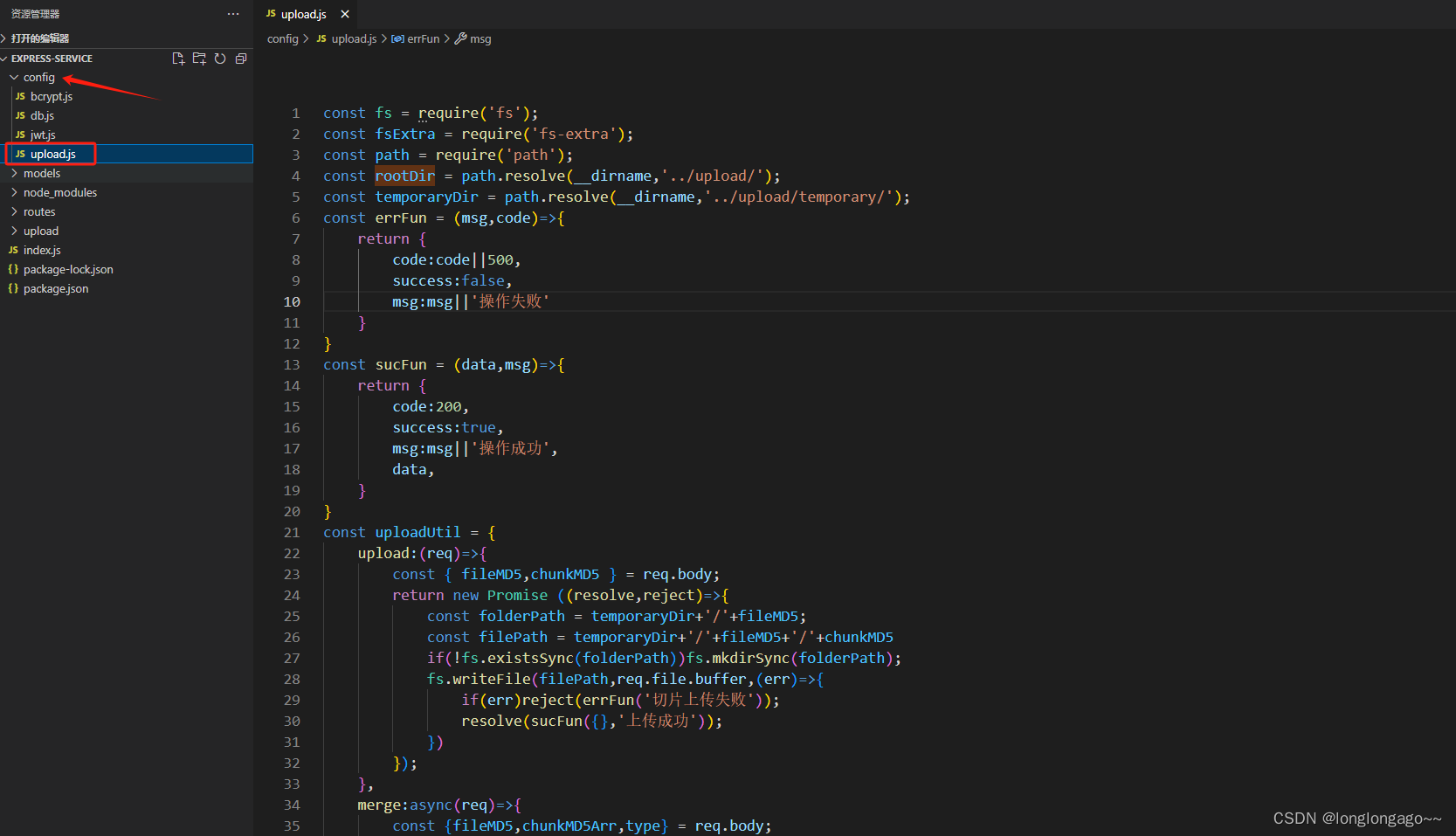Click merge:async method on line 34
This screenshot has width=1456, height=836.
point(404,805)
